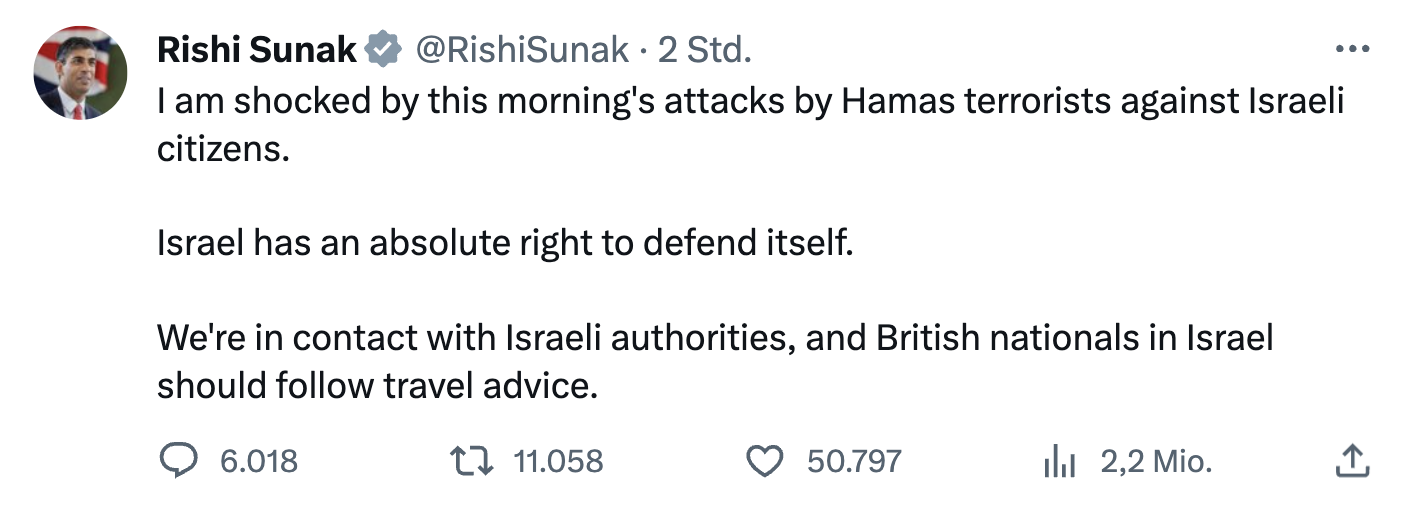This screenshot has width=1410, height=510.
Task: Click the Rishi Sunak display name
Action: [257, 49]
